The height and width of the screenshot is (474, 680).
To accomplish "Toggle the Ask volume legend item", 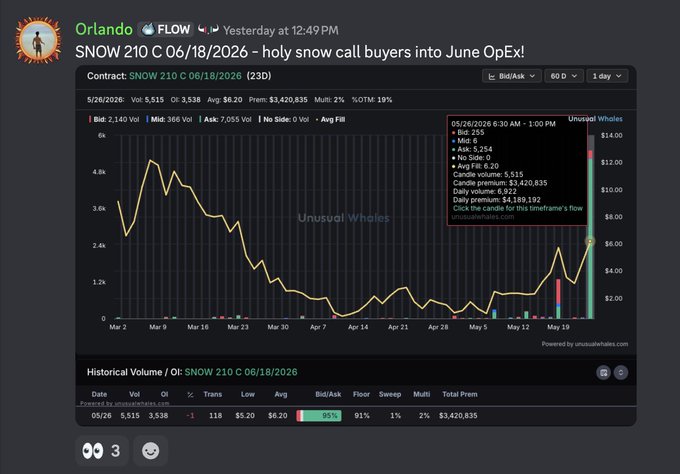I will [x=225, y=119].
